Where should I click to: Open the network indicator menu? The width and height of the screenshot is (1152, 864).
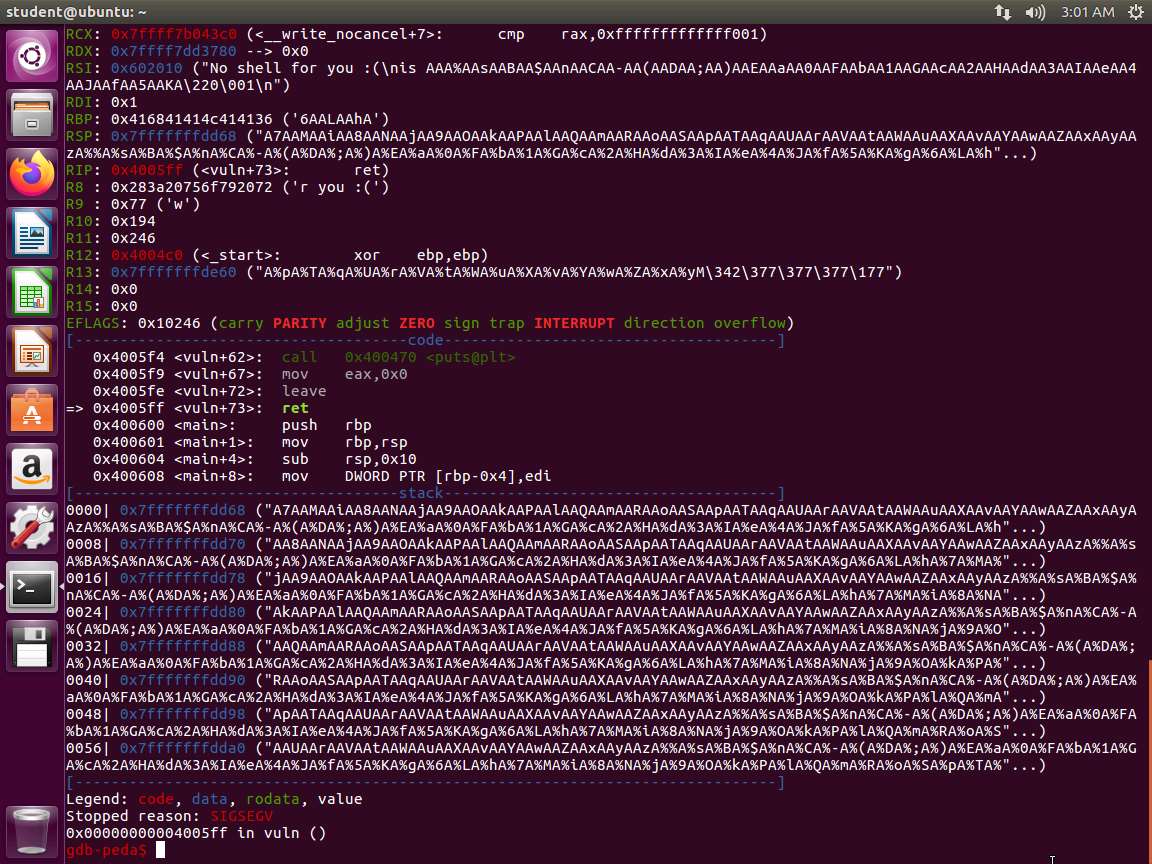(x=1002, y=12)
